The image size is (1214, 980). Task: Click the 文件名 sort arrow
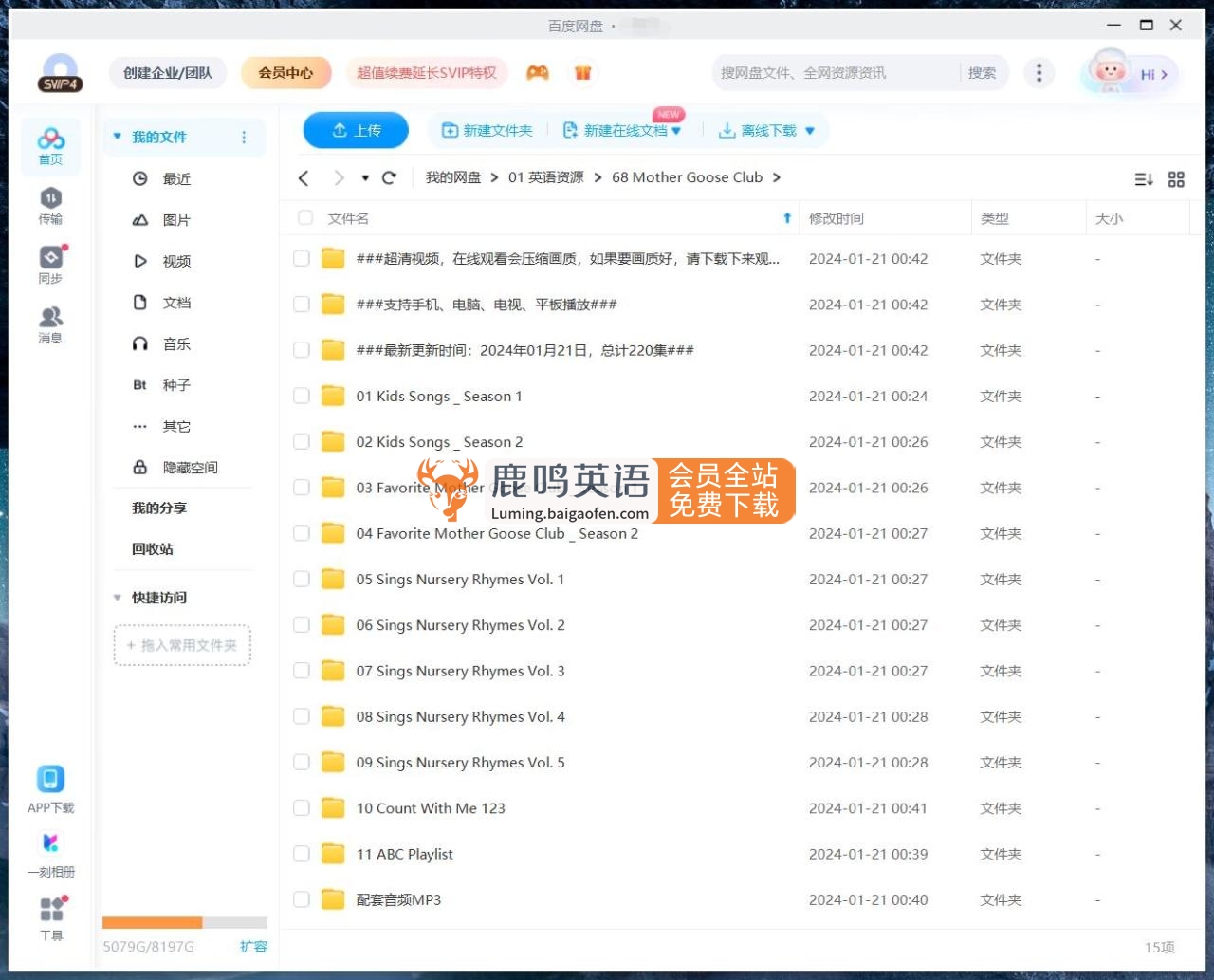787,218
